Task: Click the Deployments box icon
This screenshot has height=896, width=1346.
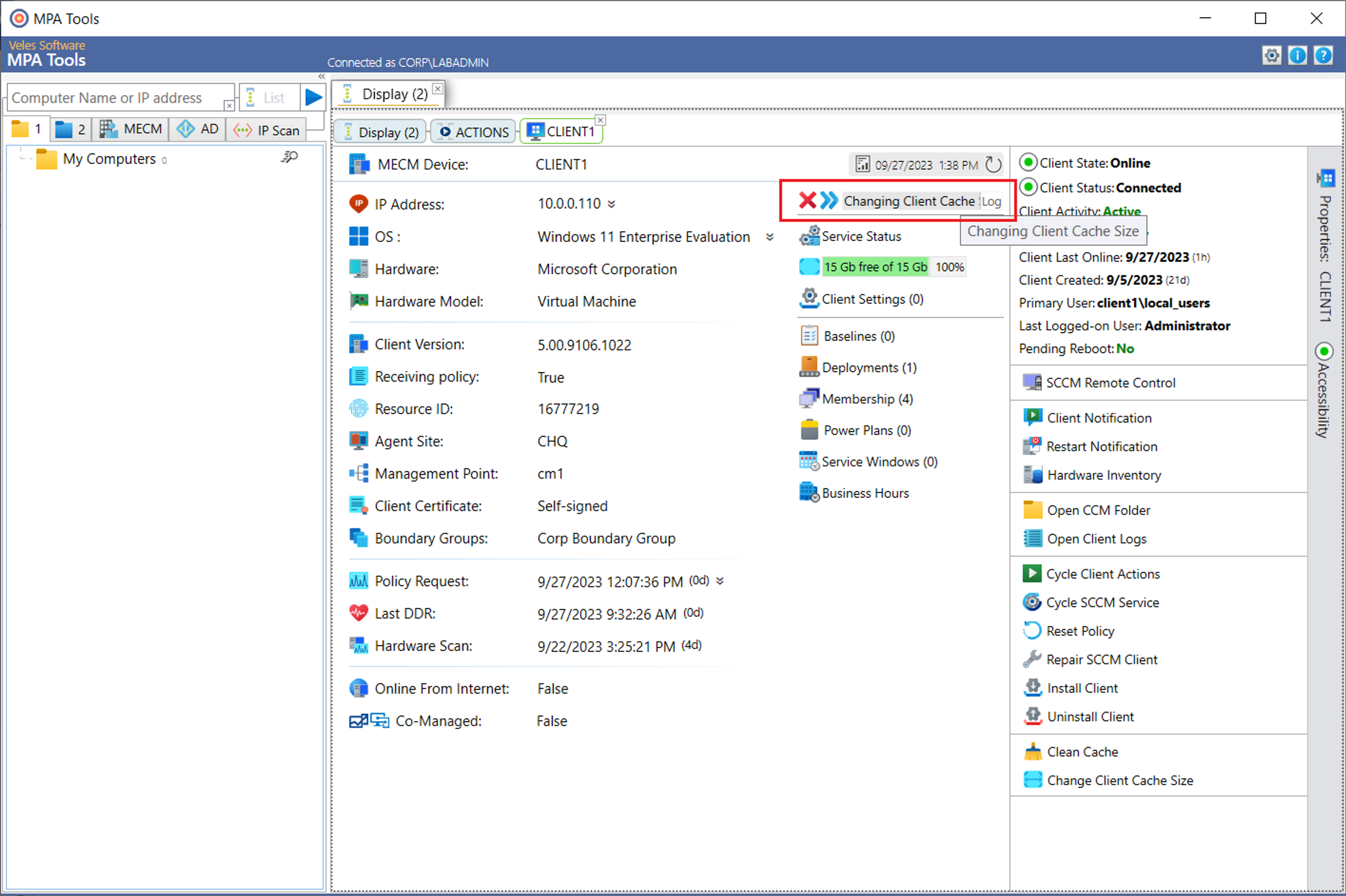Action: coord(809,367)
